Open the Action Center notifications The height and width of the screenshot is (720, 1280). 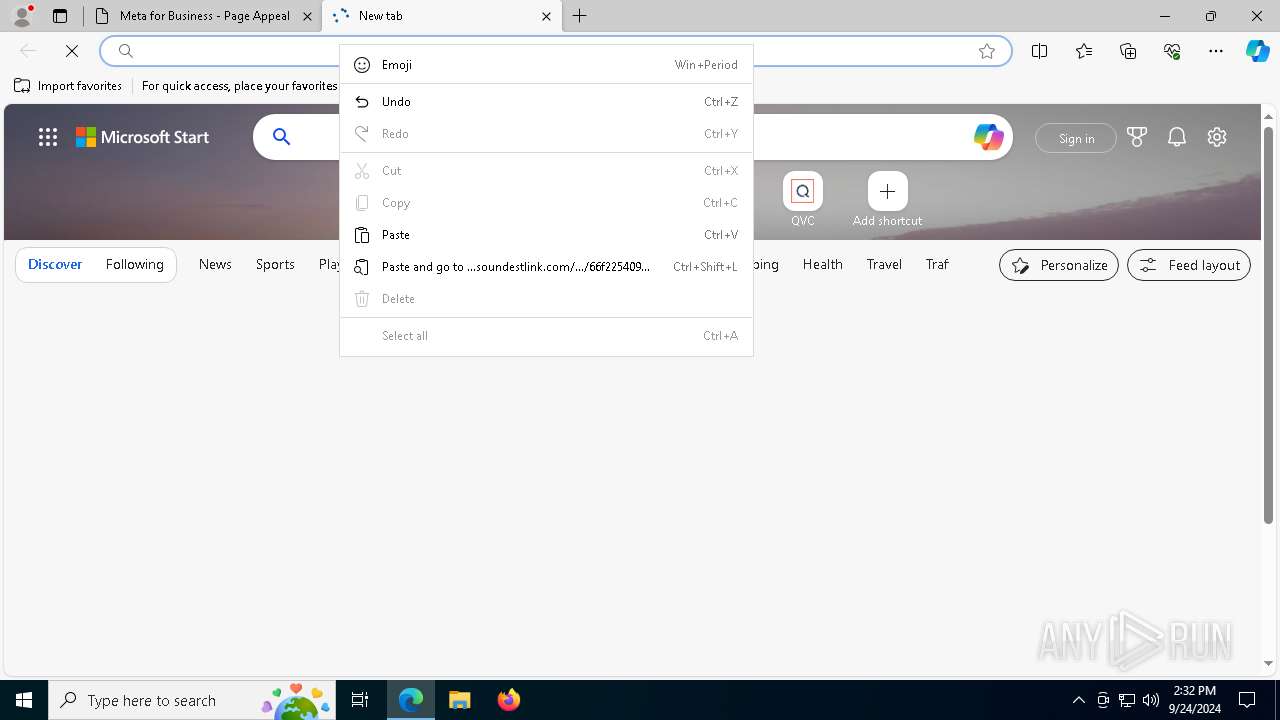(x=1247, y=700)
